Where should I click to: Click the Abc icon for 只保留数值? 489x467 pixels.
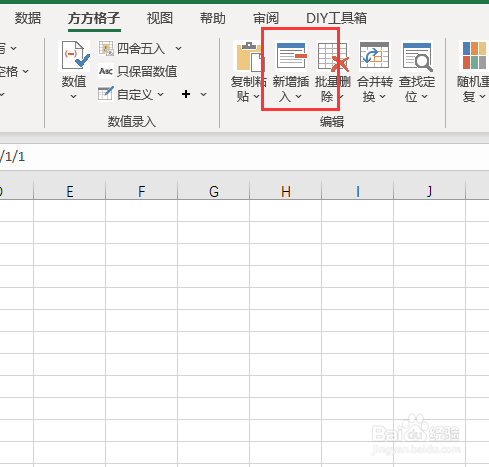[x=106, y=71]
